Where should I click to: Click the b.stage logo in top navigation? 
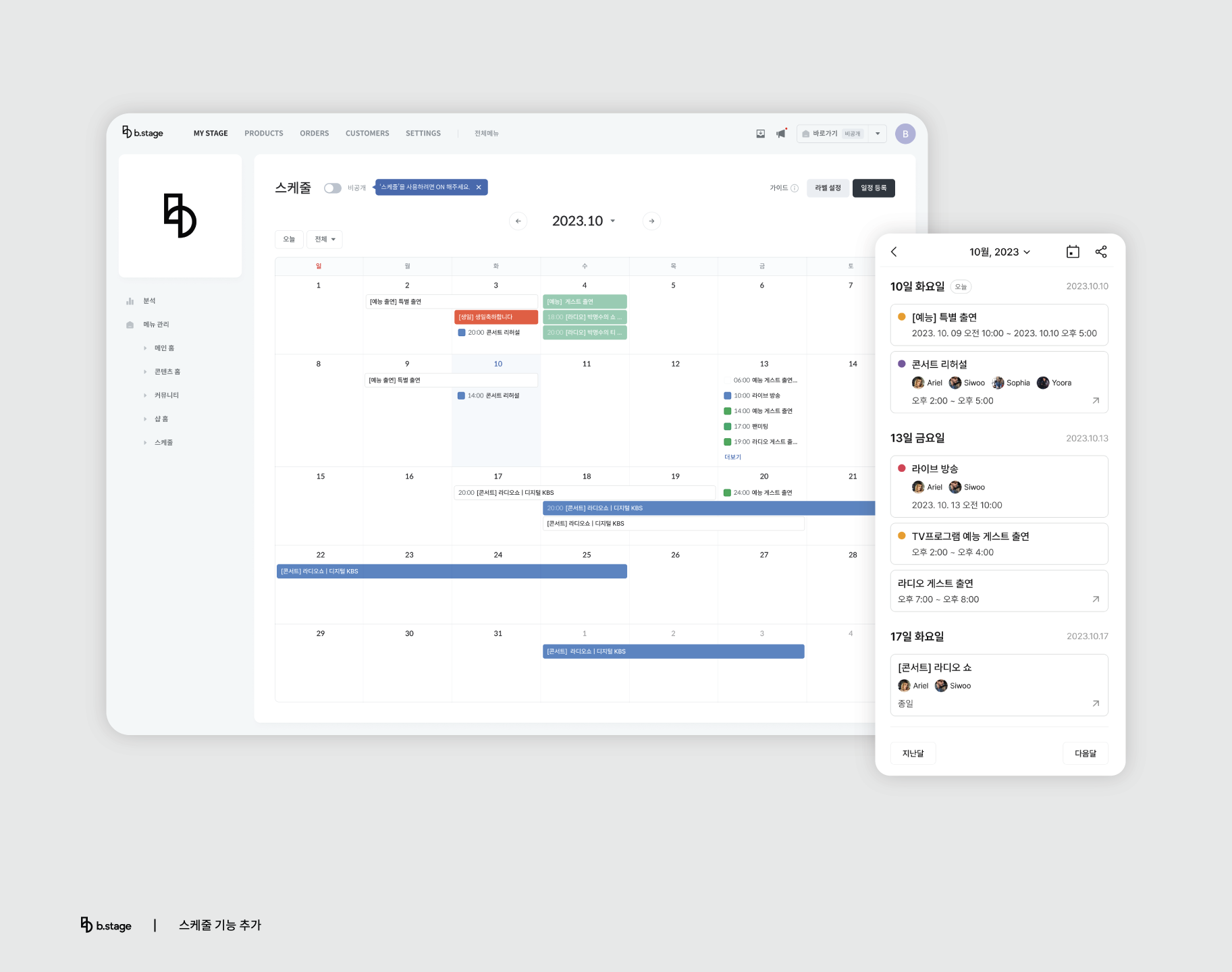click(142, 132)
